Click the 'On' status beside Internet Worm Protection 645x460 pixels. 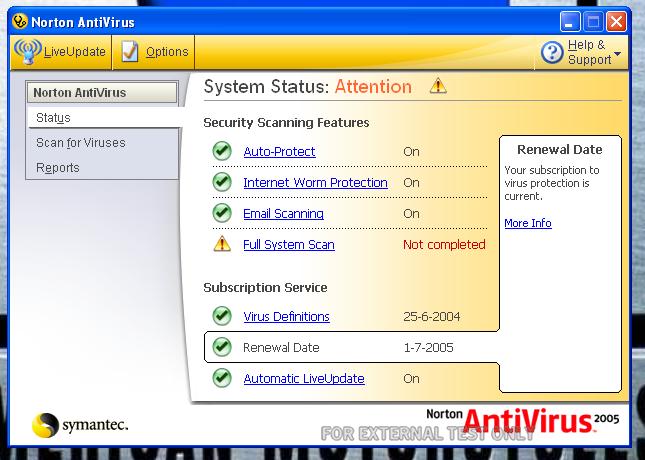pos(411,183)
